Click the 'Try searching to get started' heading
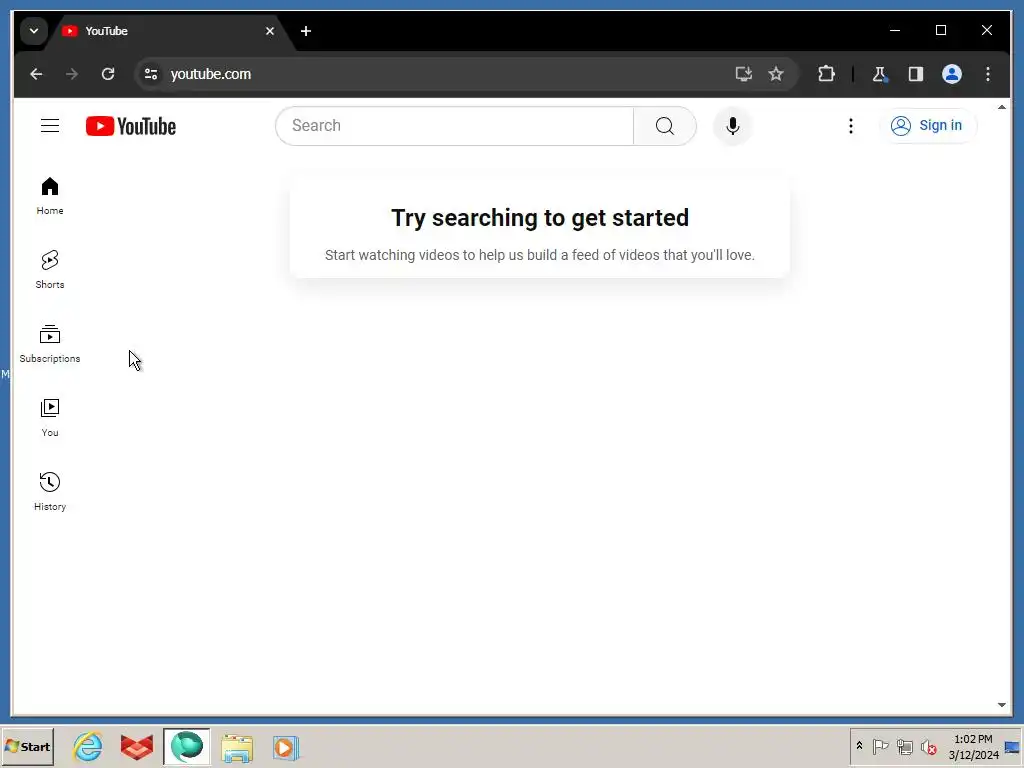 coord(539,217)
